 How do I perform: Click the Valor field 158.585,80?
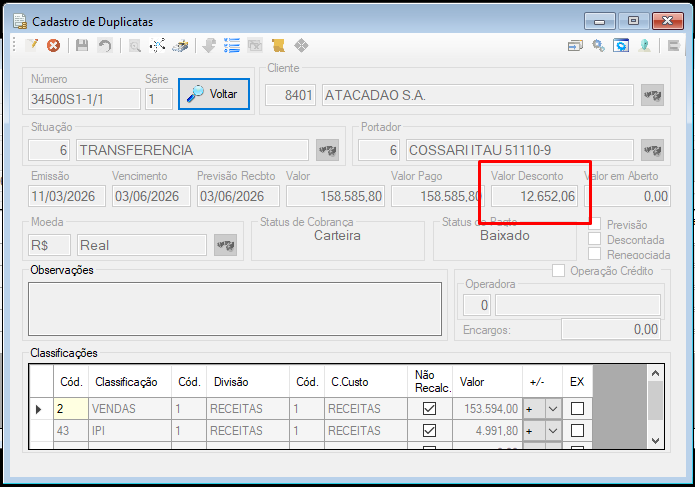pyautogui.click(x=336, y=196)
